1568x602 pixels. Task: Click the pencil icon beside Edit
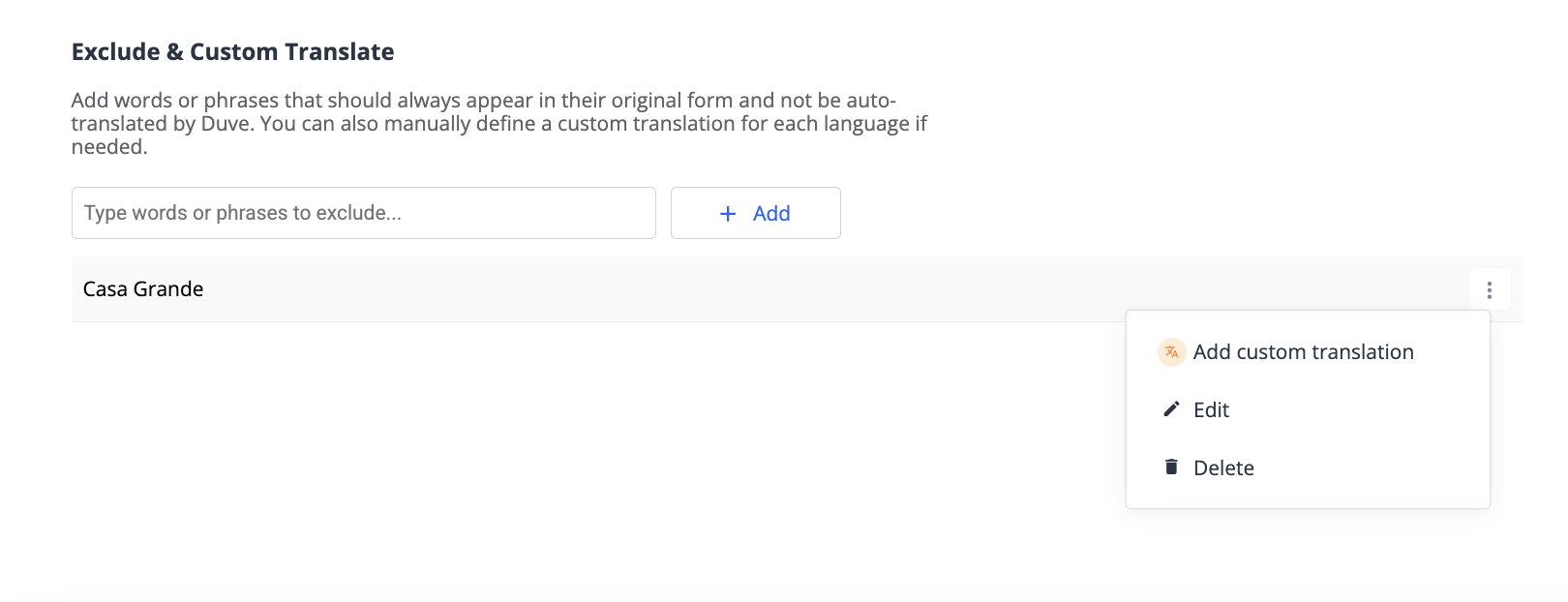[1171, 409]
